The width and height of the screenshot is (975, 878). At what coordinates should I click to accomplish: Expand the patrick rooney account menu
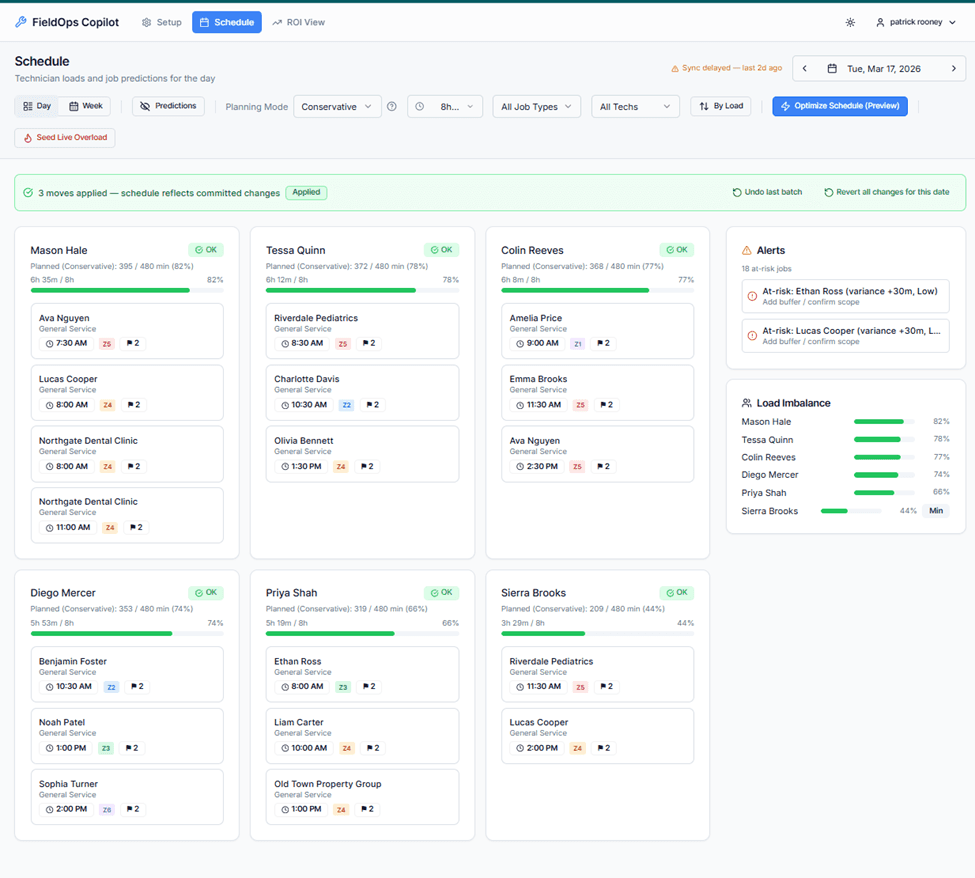(915, 21)
